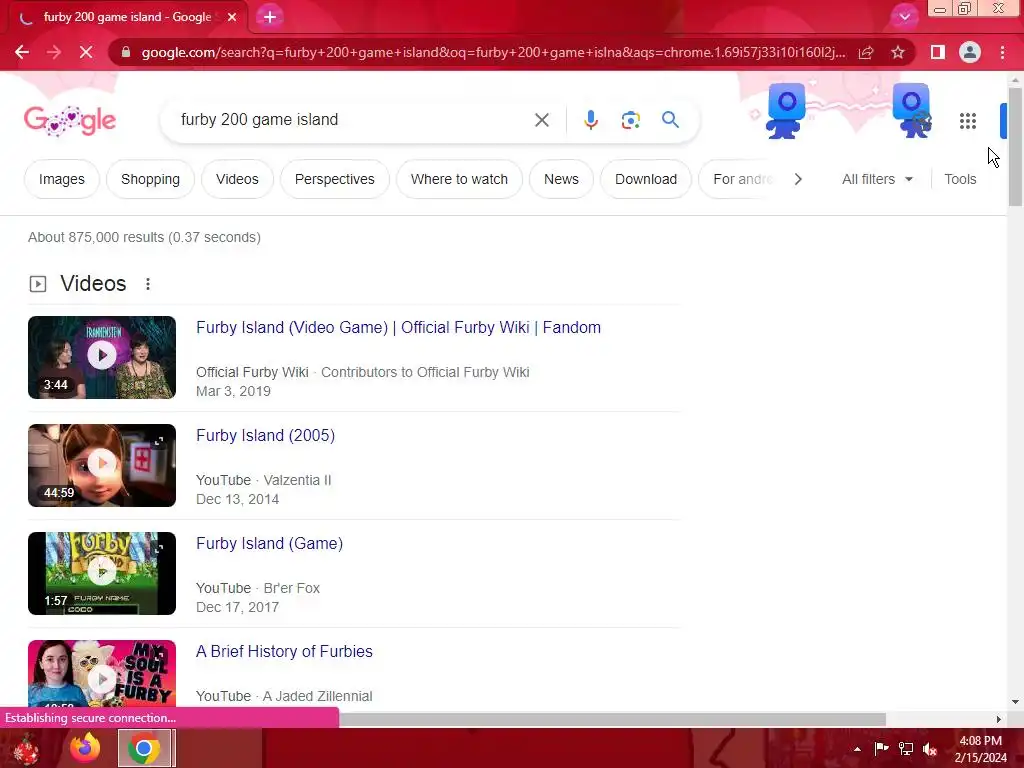1024x768 pixels.
Task: Click the "Mar 3, 2019" date text
Action: 233,391
